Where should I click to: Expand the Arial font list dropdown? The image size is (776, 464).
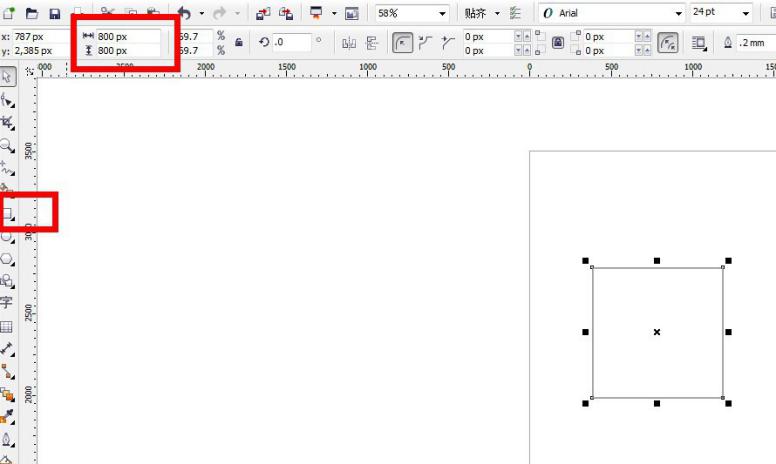click(x=678, y=14)
